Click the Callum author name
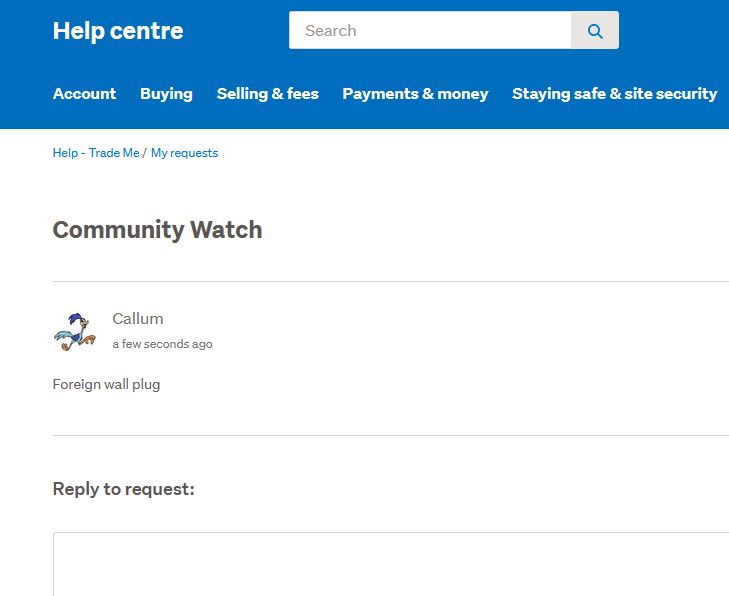729x596 pixels. point(138,318)
